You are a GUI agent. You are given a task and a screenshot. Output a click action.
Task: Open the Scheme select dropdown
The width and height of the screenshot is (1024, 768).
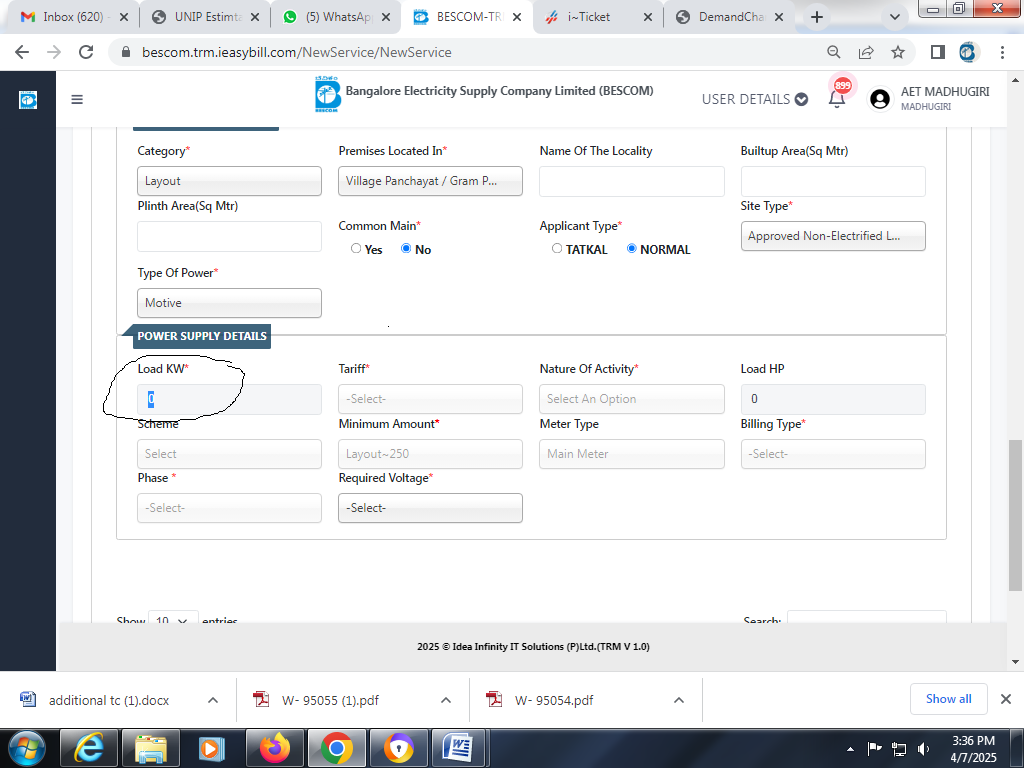click(229, 454)
